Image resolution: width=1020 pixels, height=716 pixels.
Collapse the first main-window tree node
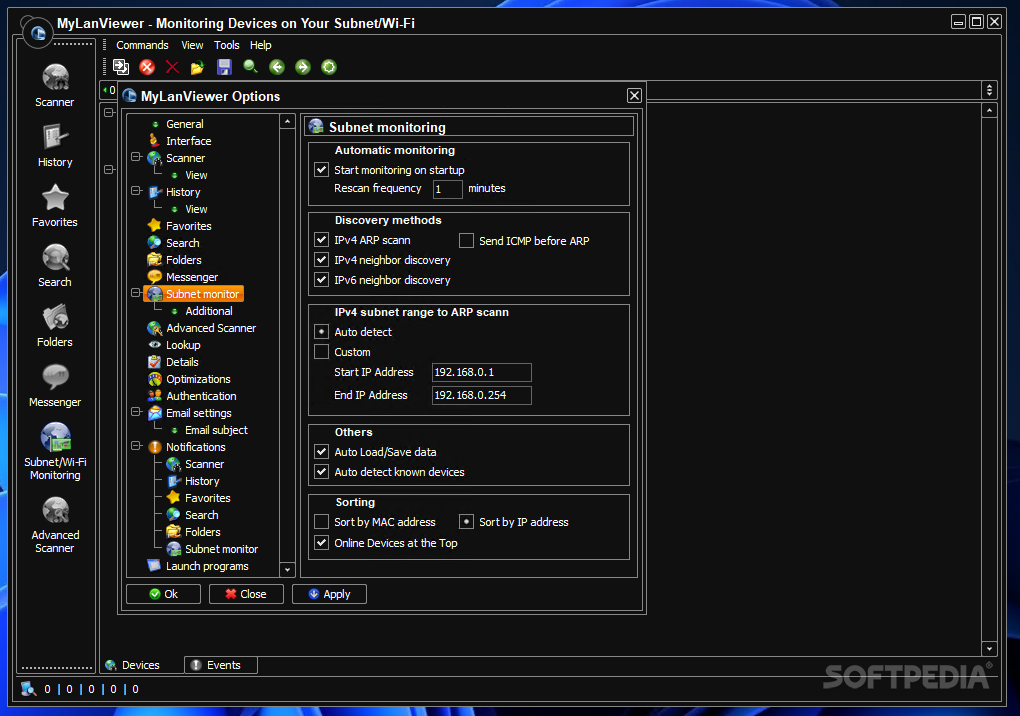tap(109, 113)
